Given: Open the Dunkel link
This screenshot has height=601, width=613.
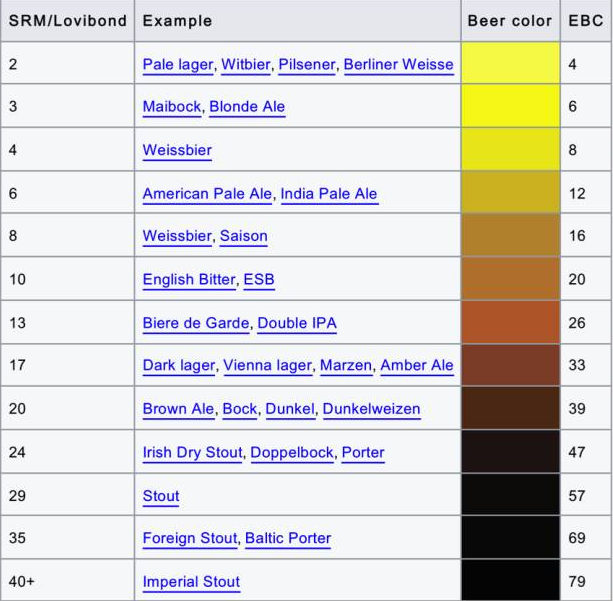Looking at the screenshot, I should (x=290, y=409).
